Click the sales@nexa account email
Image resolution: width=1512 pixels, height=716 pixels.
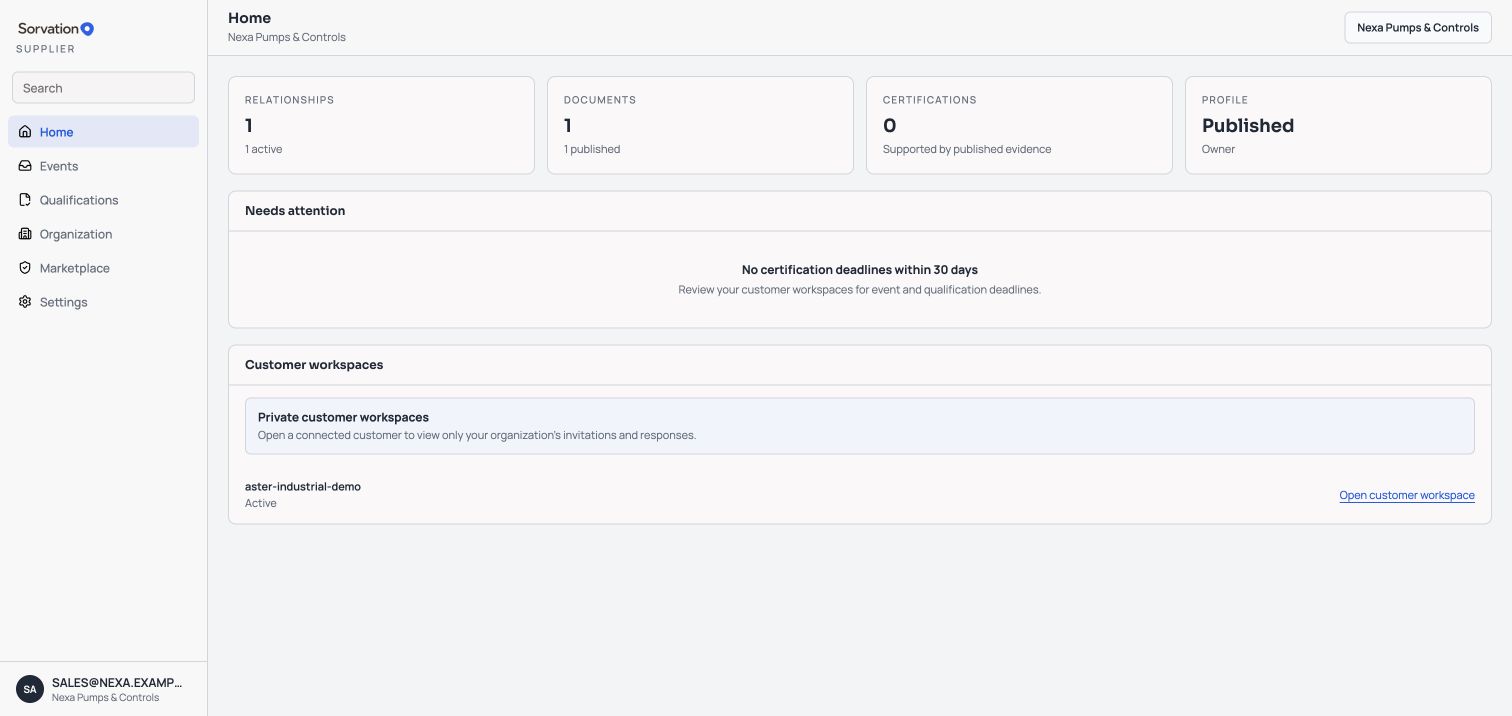[x=117, y=682]
